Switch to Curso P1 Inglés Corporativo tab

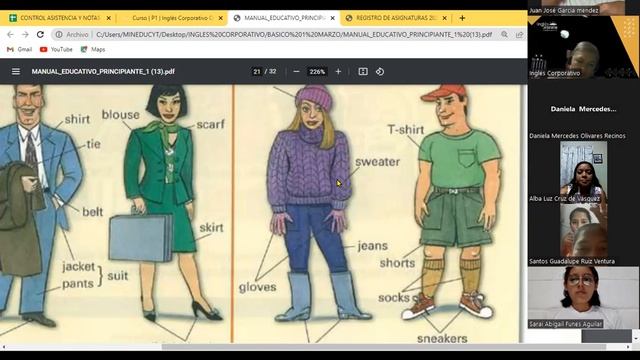tap(171, 18)
